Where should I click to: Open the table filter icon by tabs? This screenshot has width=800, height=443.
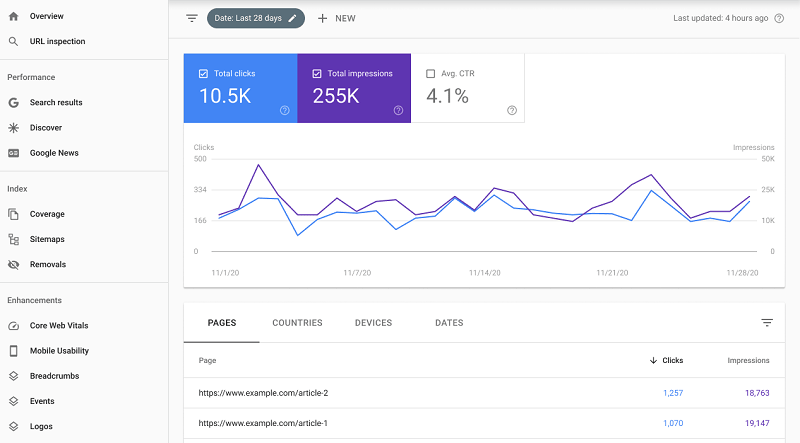767,323
